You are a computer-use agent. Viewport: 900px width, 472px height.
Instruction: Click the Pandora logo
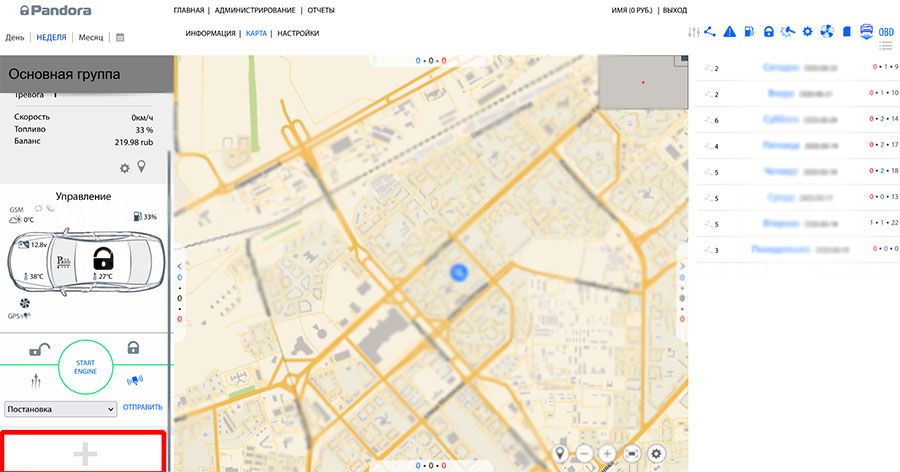pos(55,10)
